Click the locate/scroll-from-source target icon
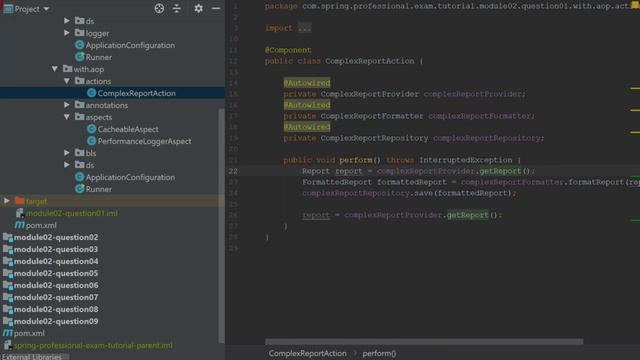640x360 pixels. 159,9
